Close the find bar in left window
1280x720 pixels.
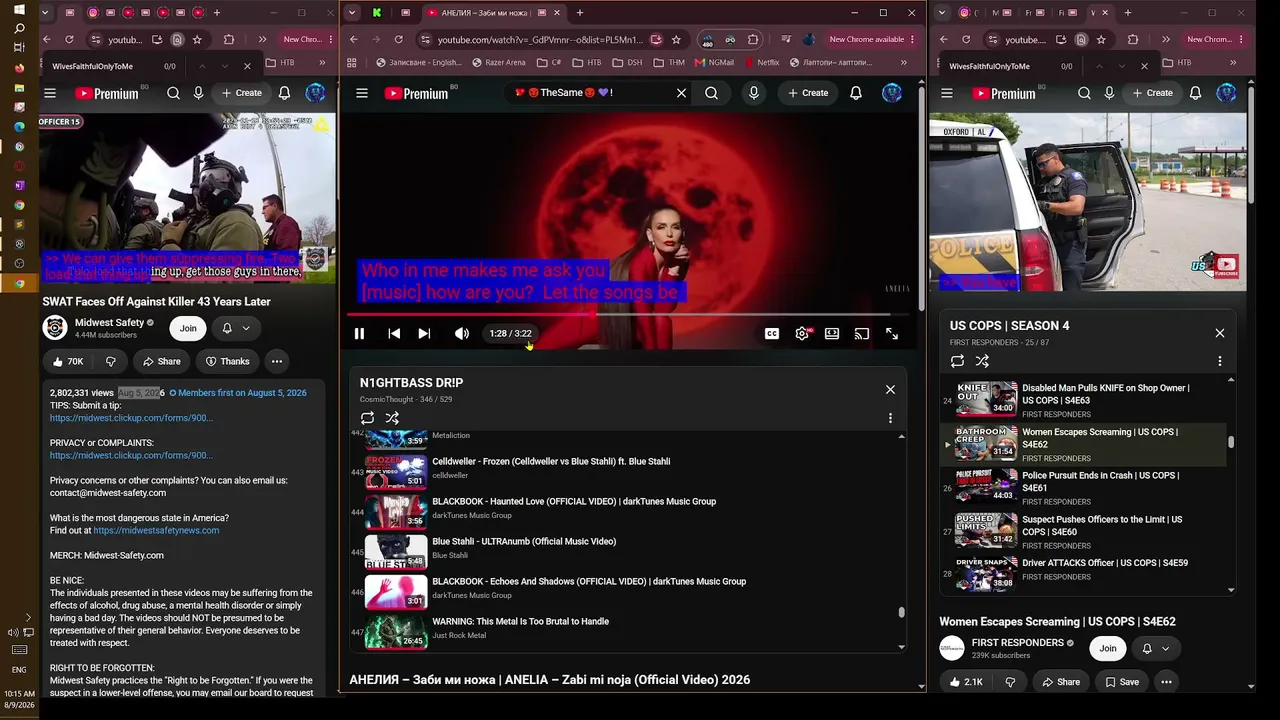pyautogui.click(x=247, y=66)
